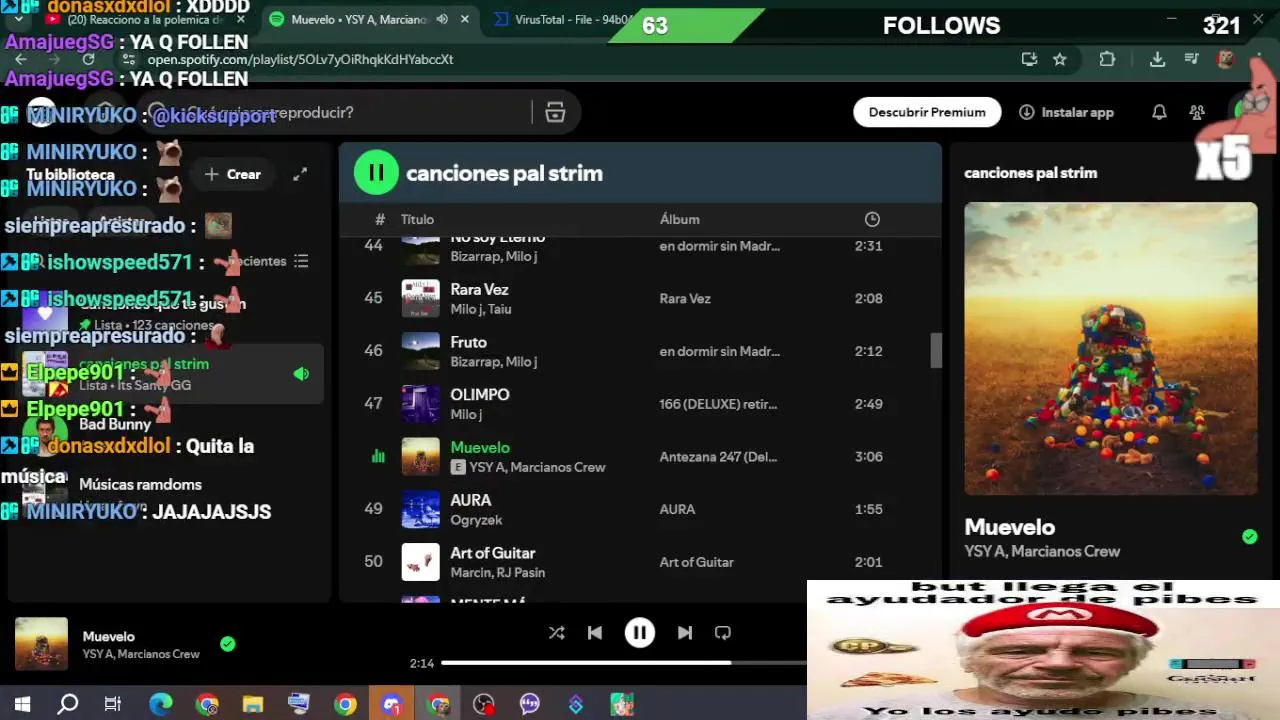
Task: Seek within the song progress bar
Action: pyautogui.click(x=624, y=662)
